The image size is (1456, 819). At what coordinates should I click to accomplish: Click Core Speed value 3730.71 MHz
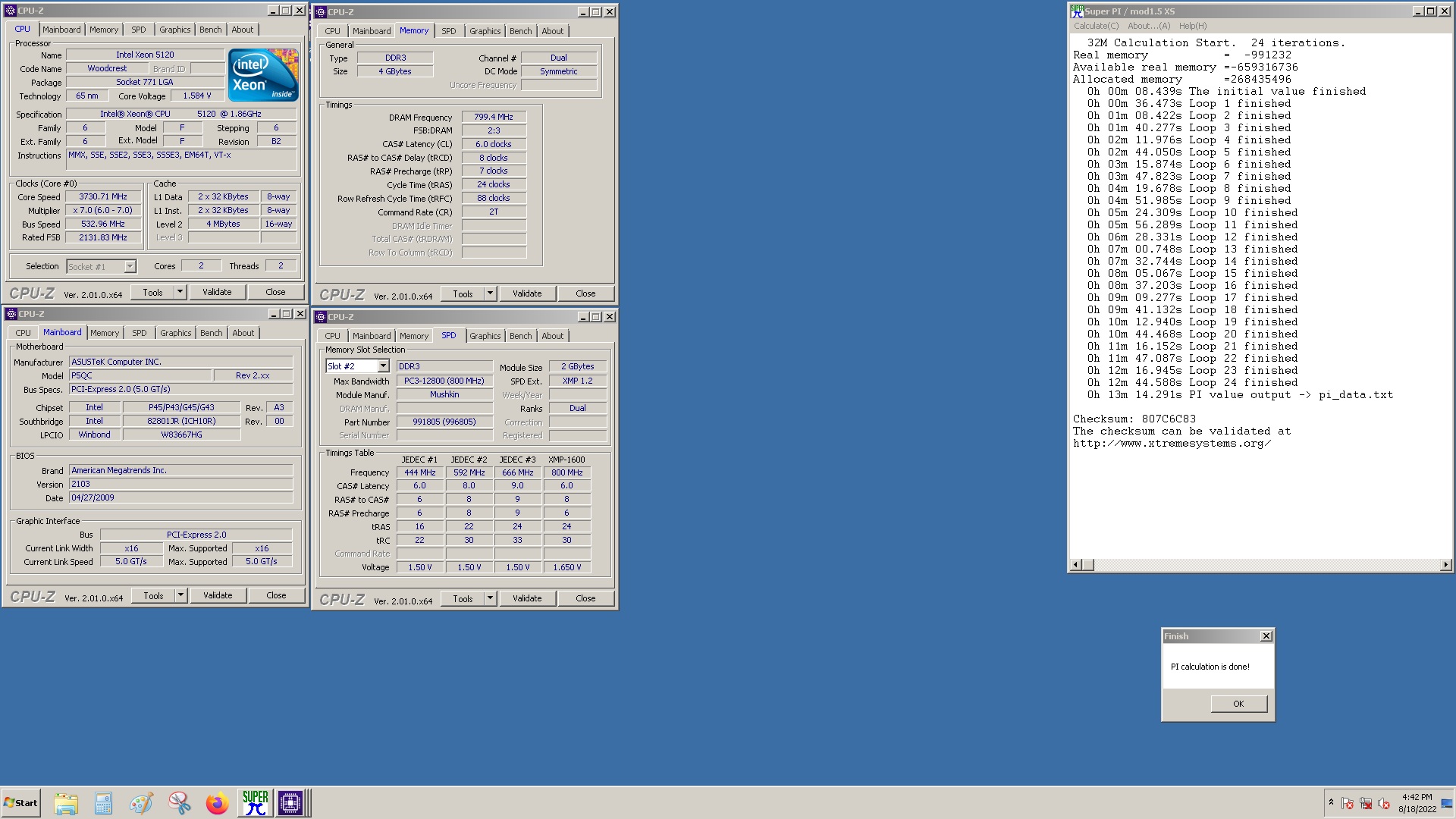coord(103,196)
